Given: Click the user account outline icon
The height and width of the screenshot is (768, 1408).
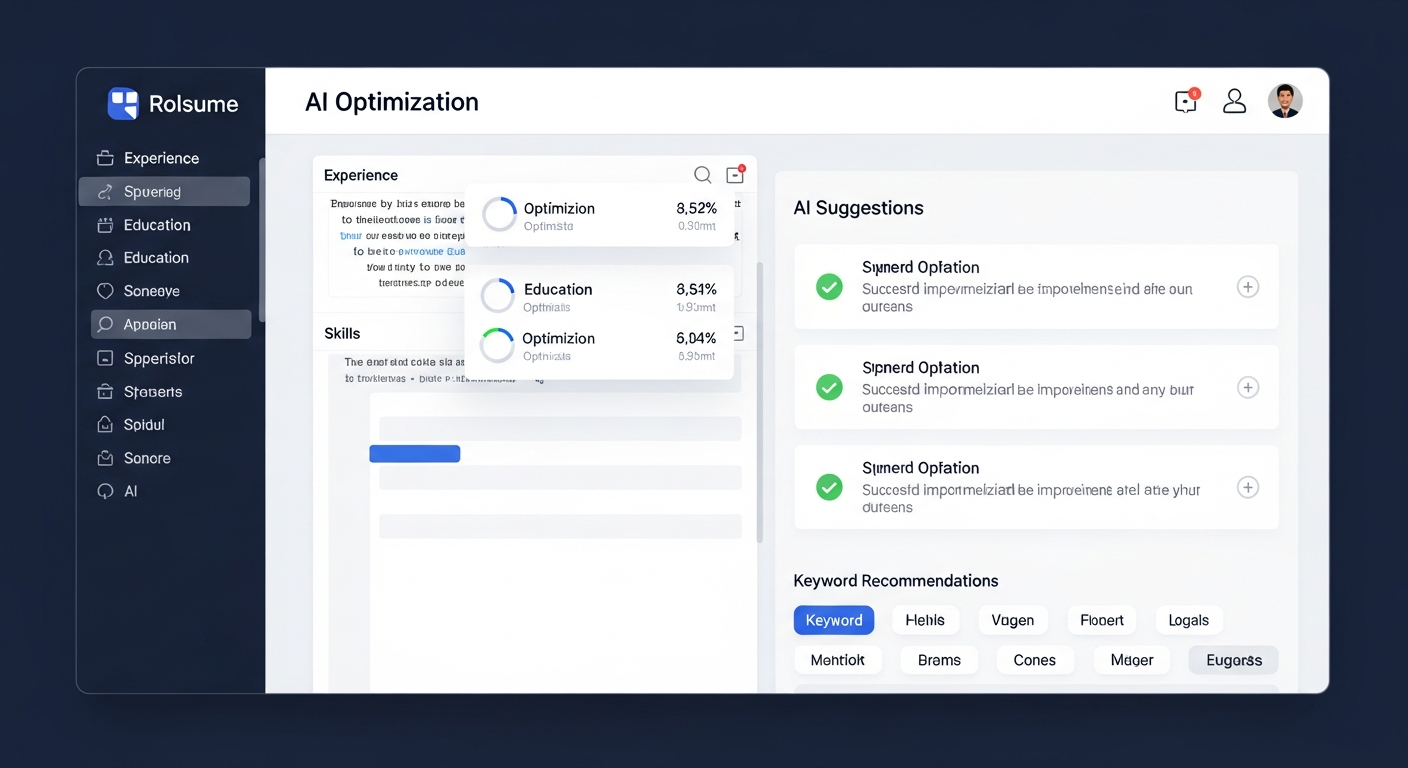Looking at the screenshot, I should point(1235,101).
